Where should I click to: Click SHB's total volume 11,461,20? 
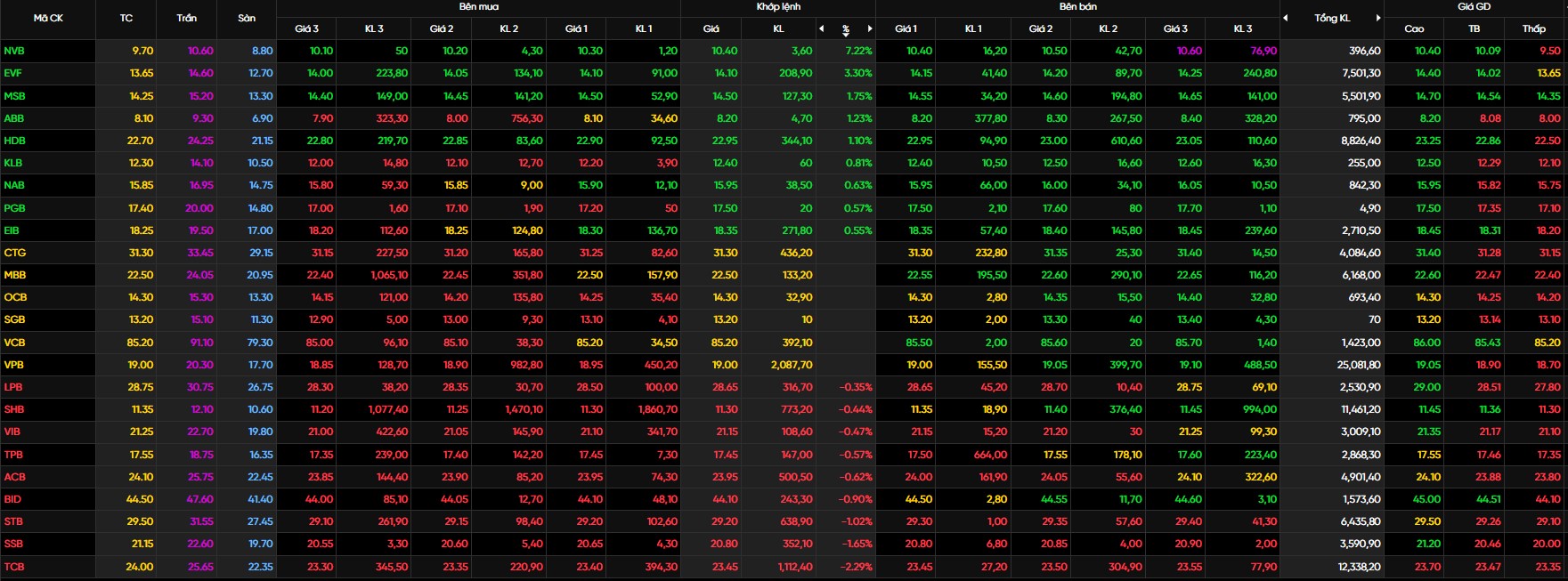pyautogui.click(x=1361, y=409)
